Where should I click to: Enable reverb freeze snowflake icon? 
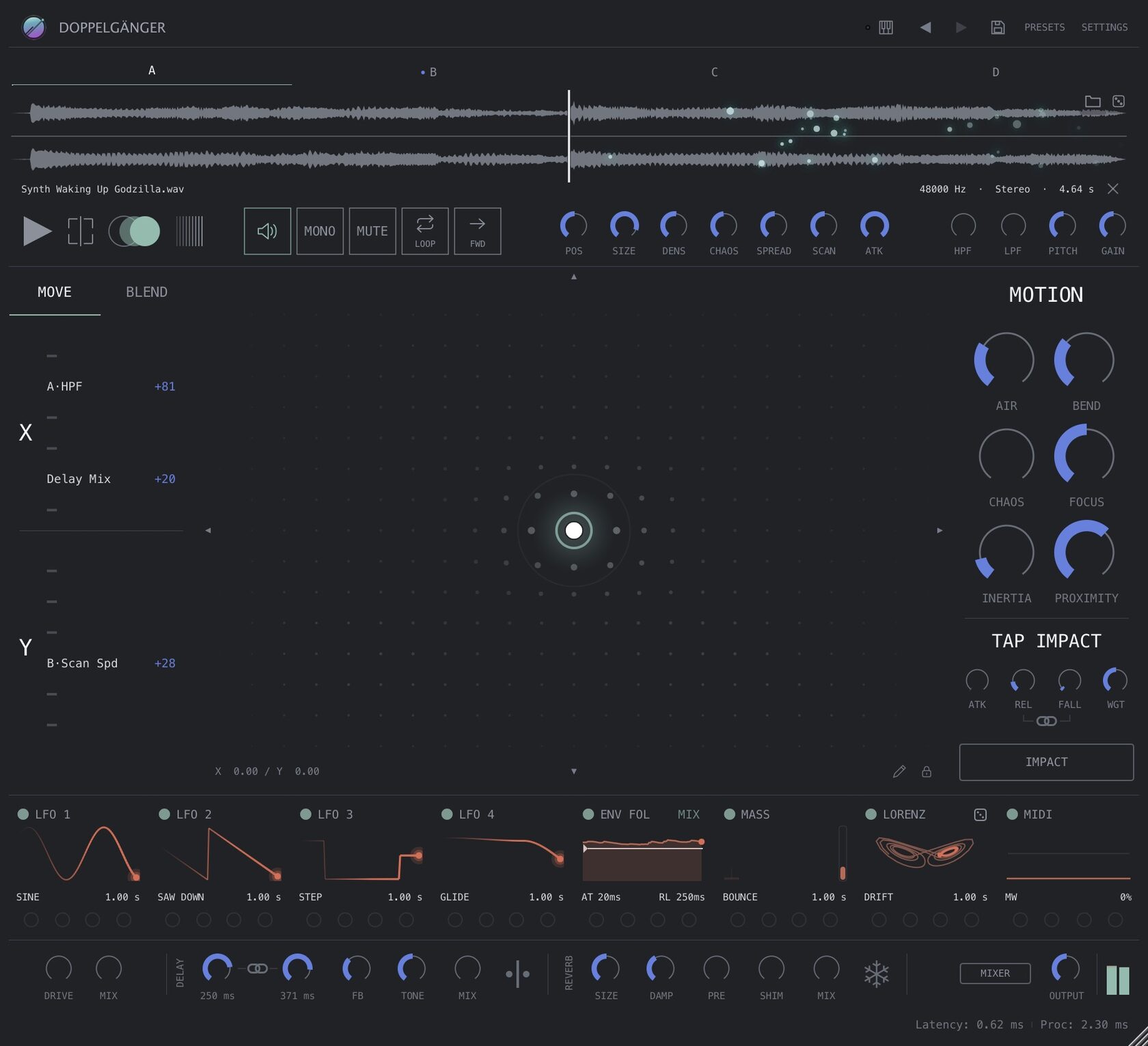[x=876, y=974]
